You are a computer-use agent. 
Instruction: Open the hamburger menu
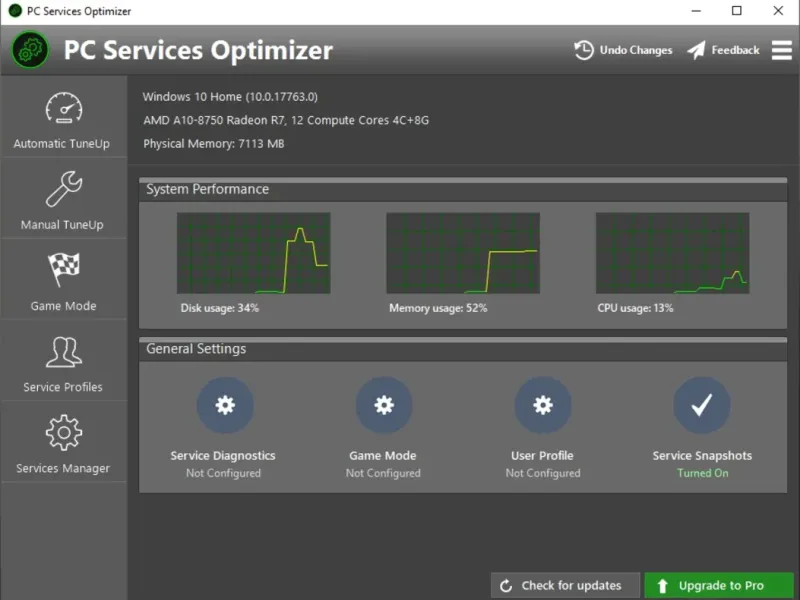[782, 50]
